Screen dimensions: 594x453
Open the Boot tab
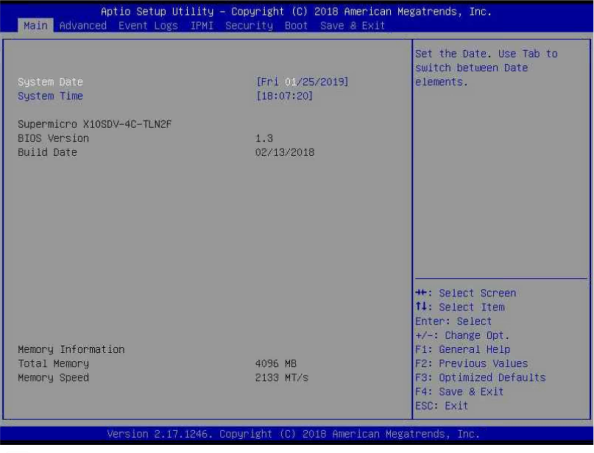[296, 26]
